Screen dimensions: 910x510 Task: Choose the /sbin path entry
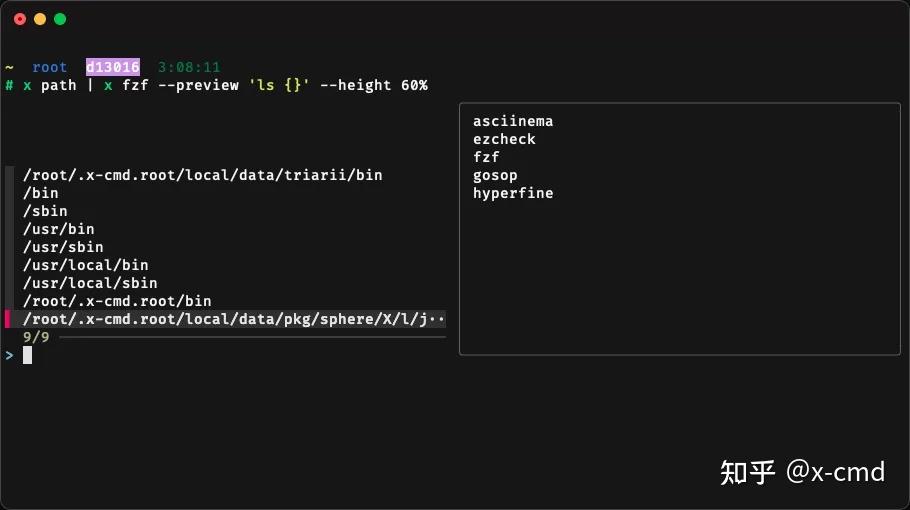[x=45, y=211]
